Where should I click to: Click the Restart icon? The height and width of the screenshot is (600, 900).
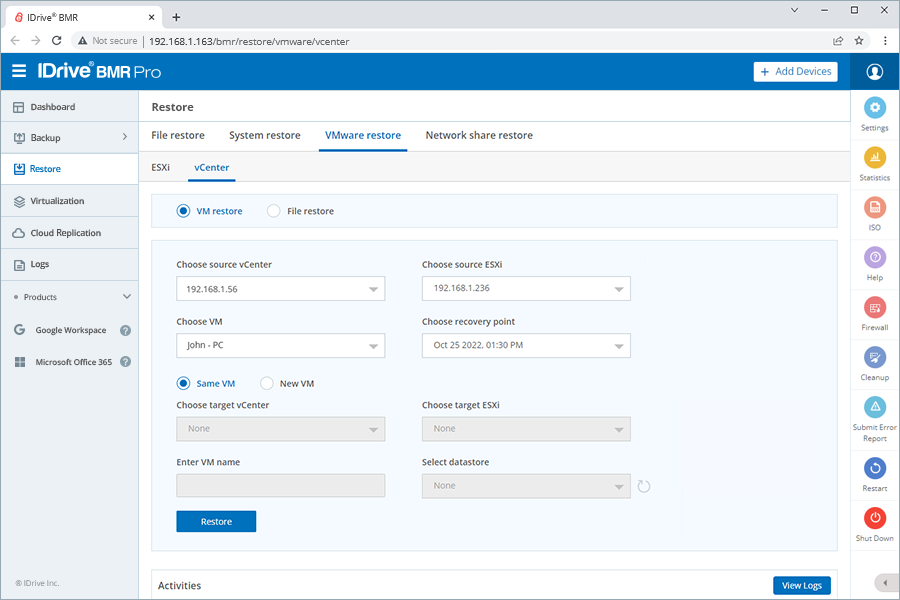(875, 468)
